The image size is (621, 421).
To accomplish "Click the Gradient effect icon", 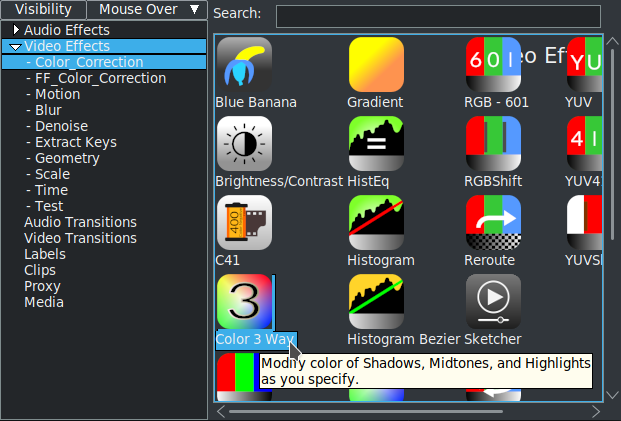I will tap(376, 65).
